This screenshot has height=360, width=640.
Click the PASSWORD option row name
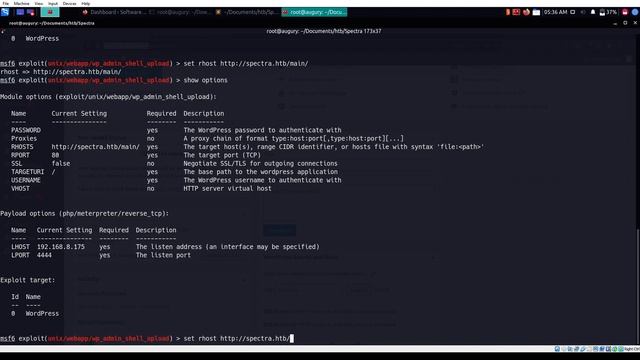pos(26,130)
